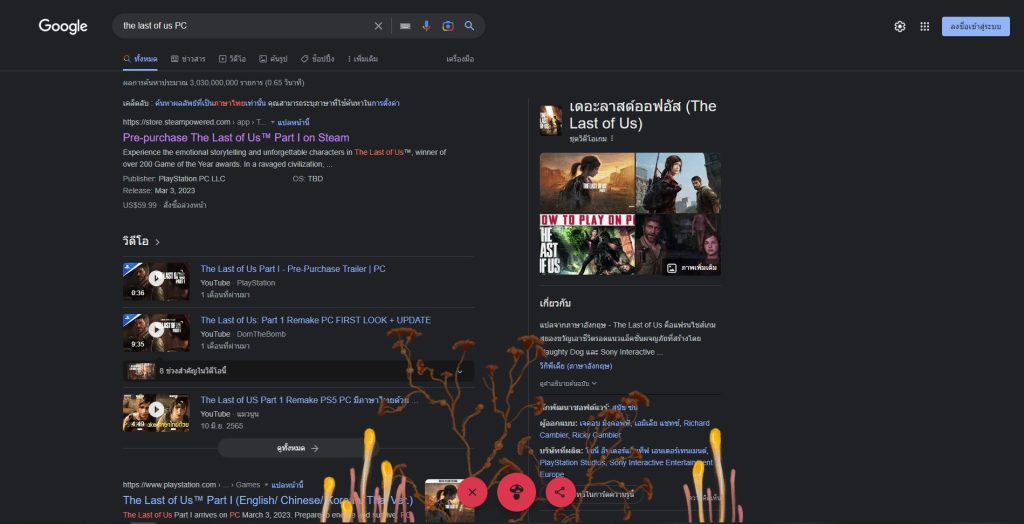1024x524 pixels.
Task: Click the 'US$59.99' price text
Action: coord(140,205)
